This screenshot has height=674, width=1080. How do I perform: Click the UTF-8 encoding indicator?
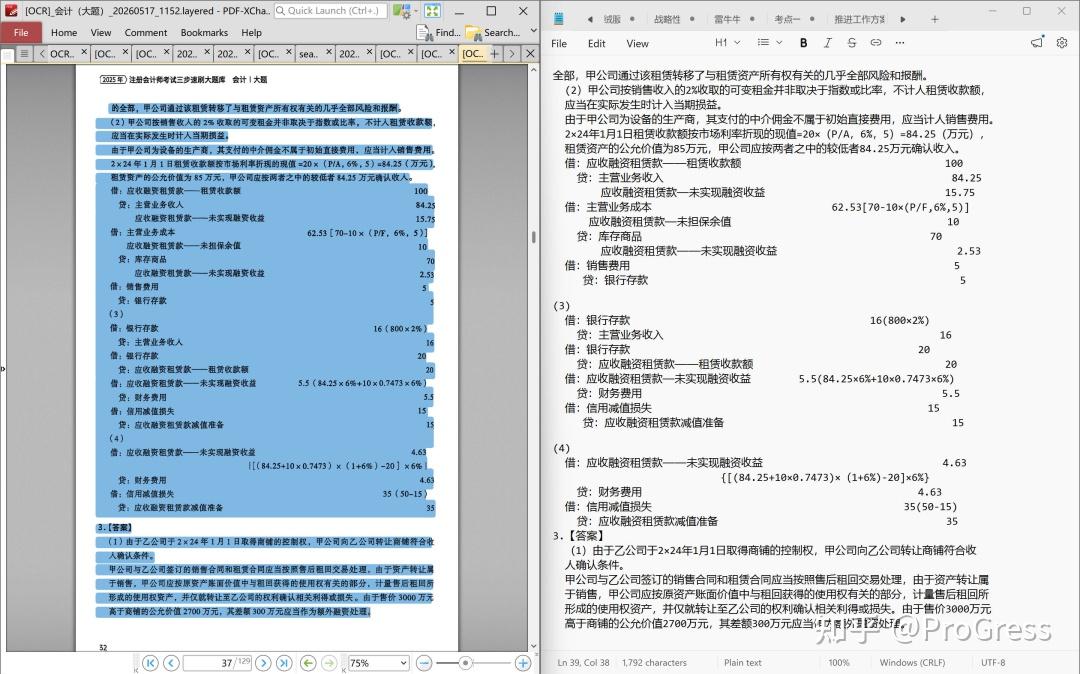point(993,662)
